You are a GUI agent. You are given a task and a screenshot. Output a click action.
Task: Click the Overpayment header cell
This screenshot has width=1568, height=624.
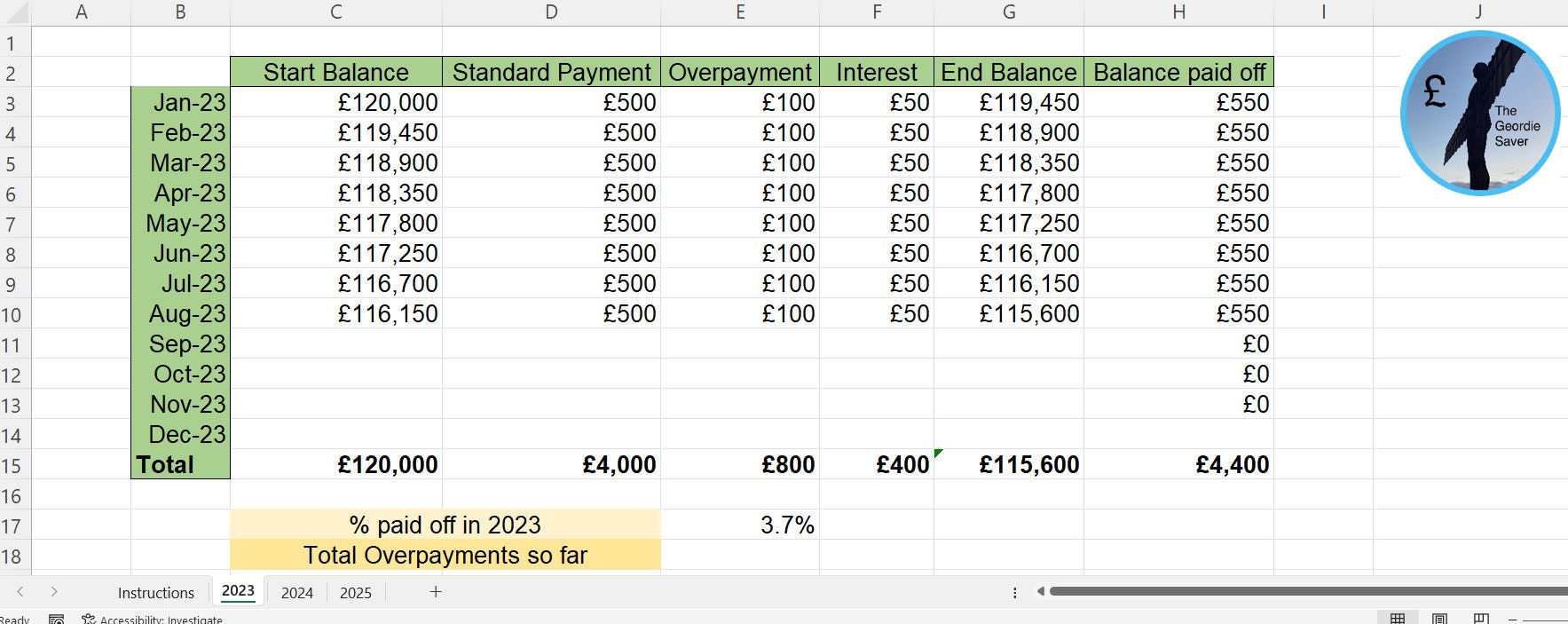740,72
